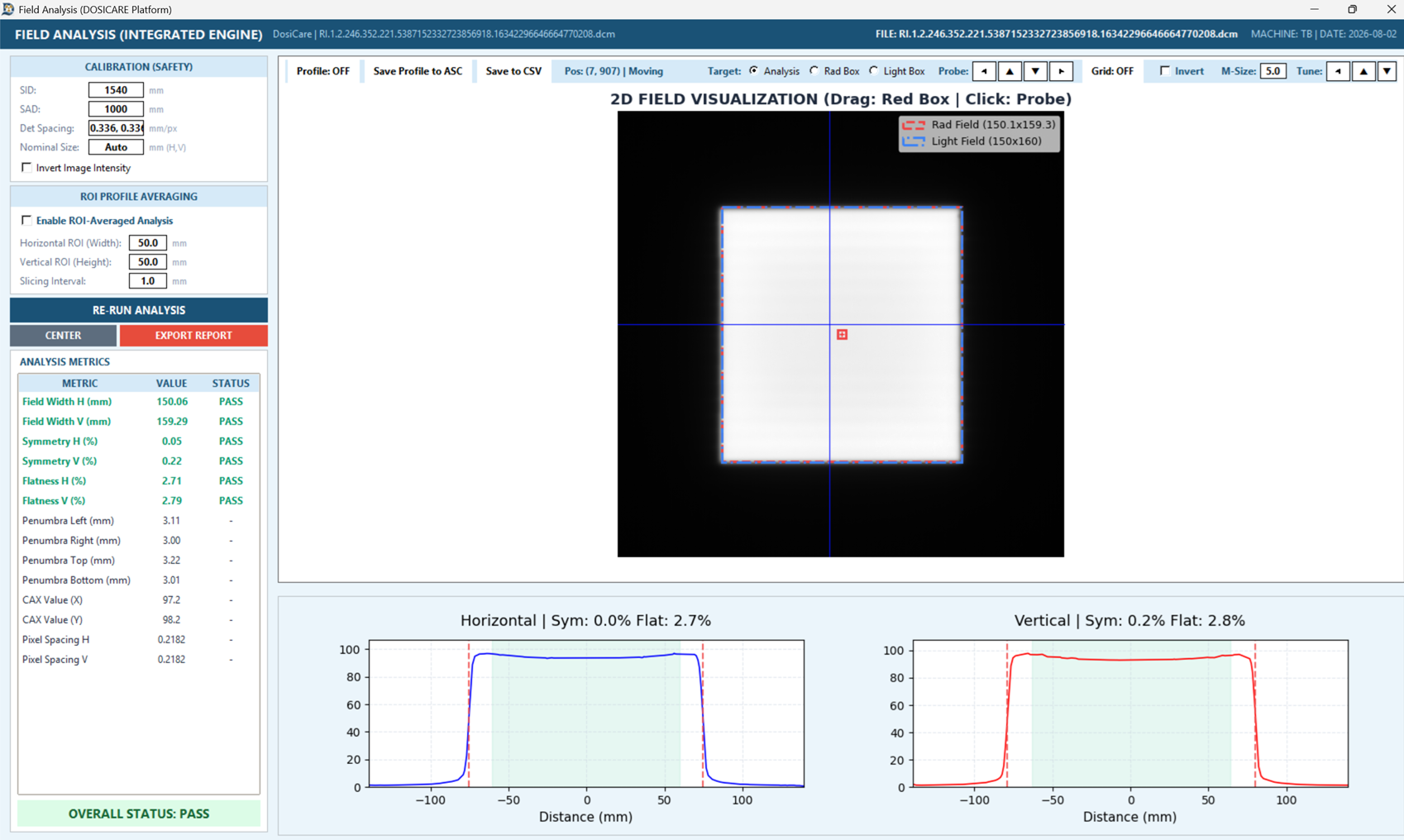
Task: Click the Light Field legend entry
Action: click(x=972, y=141)
